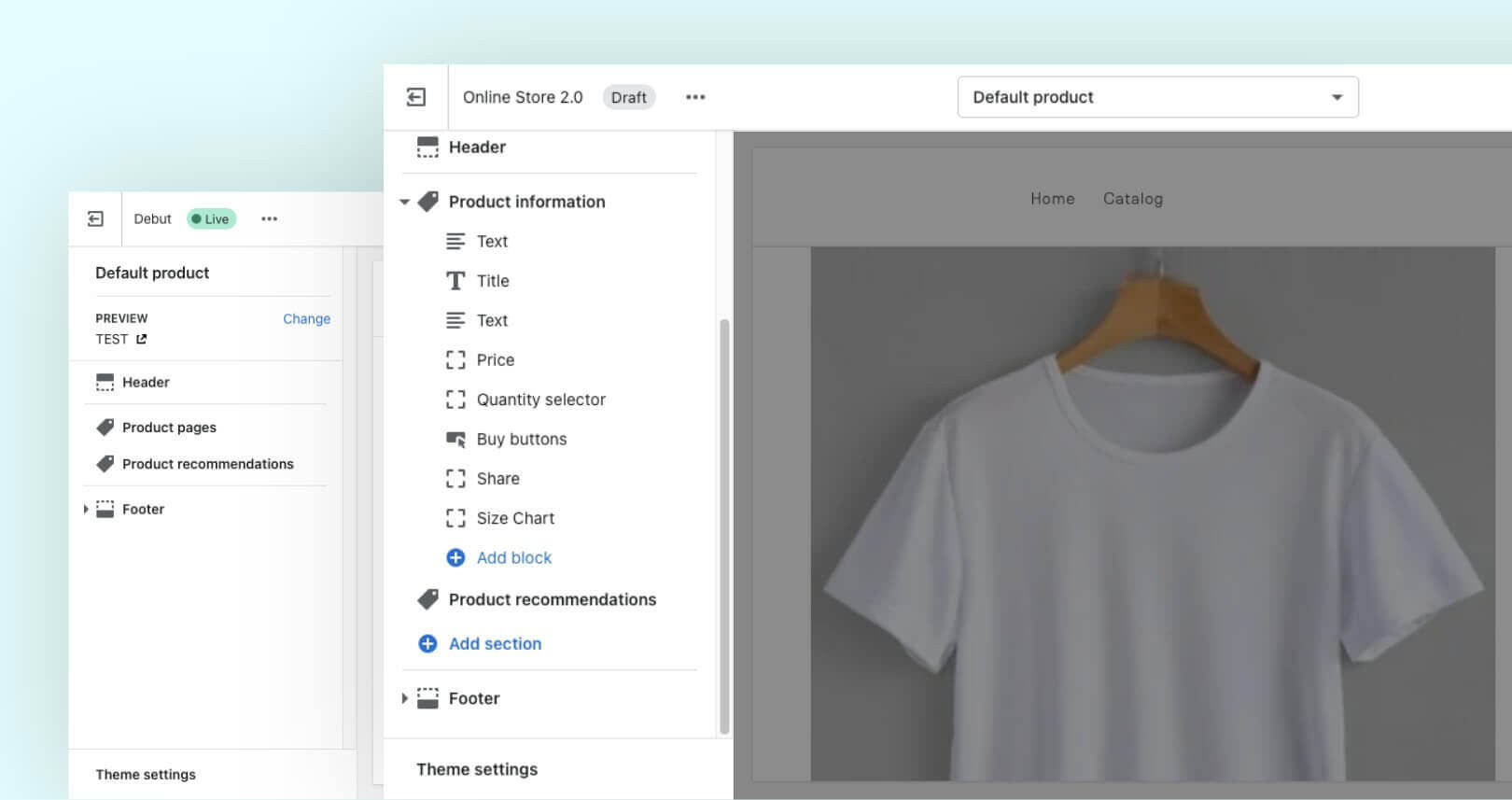
Task: Click the Home link in store preview
Action: pos(1053,198)
